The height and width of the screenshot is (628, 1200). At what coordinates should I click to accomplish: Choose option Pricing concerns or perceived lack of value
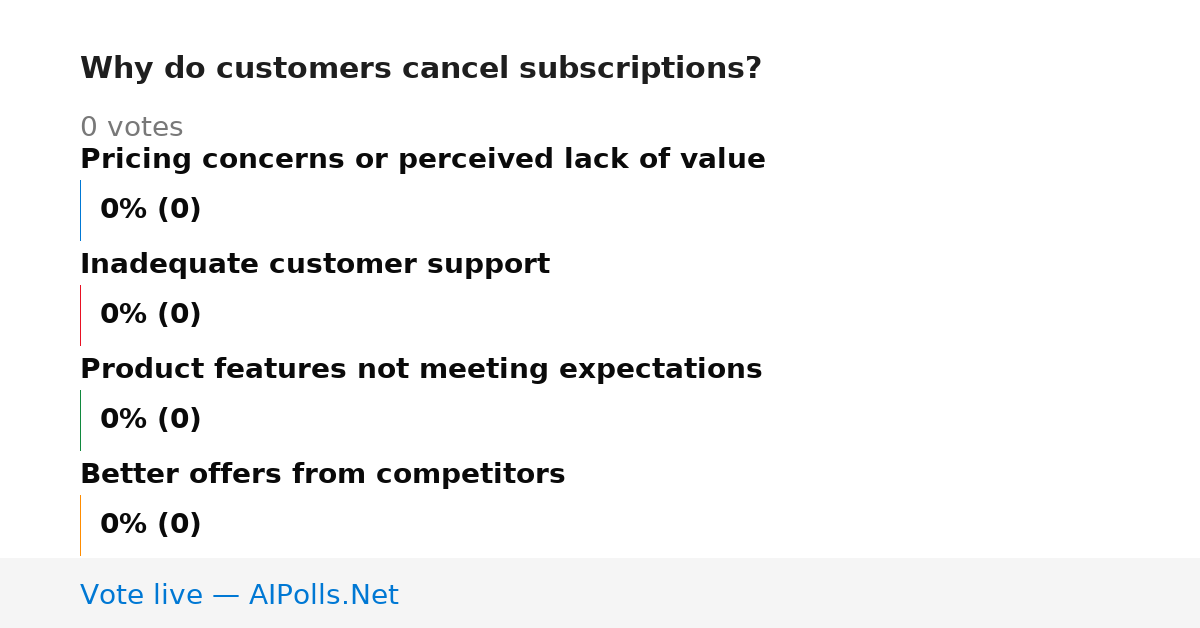point(422,160)
